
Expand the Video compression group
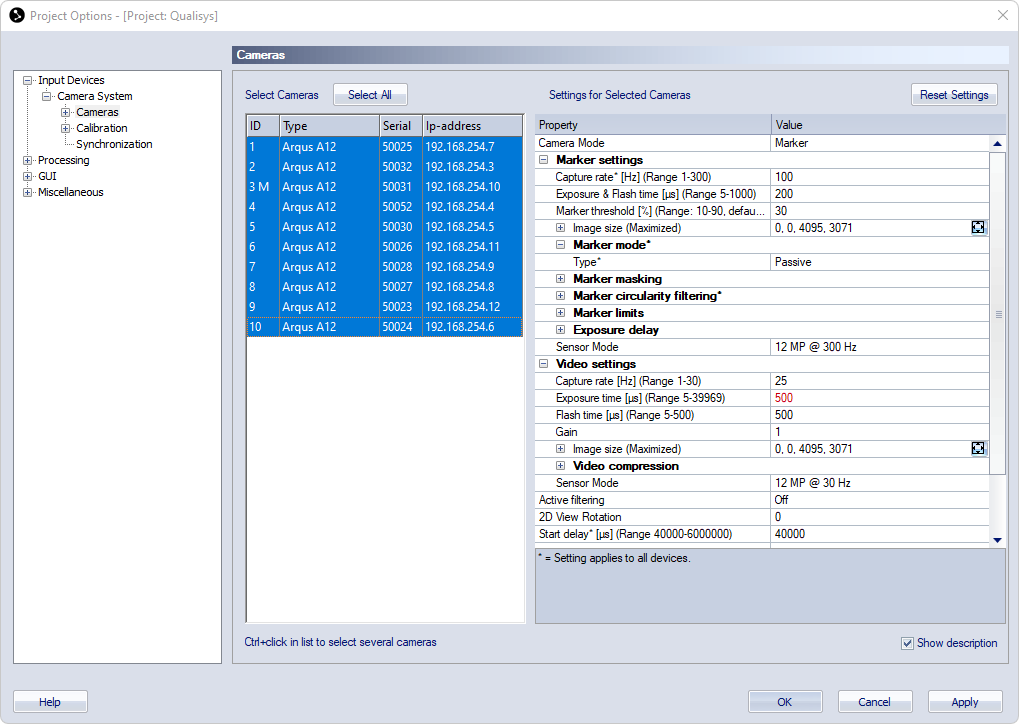tap(560, 466)
